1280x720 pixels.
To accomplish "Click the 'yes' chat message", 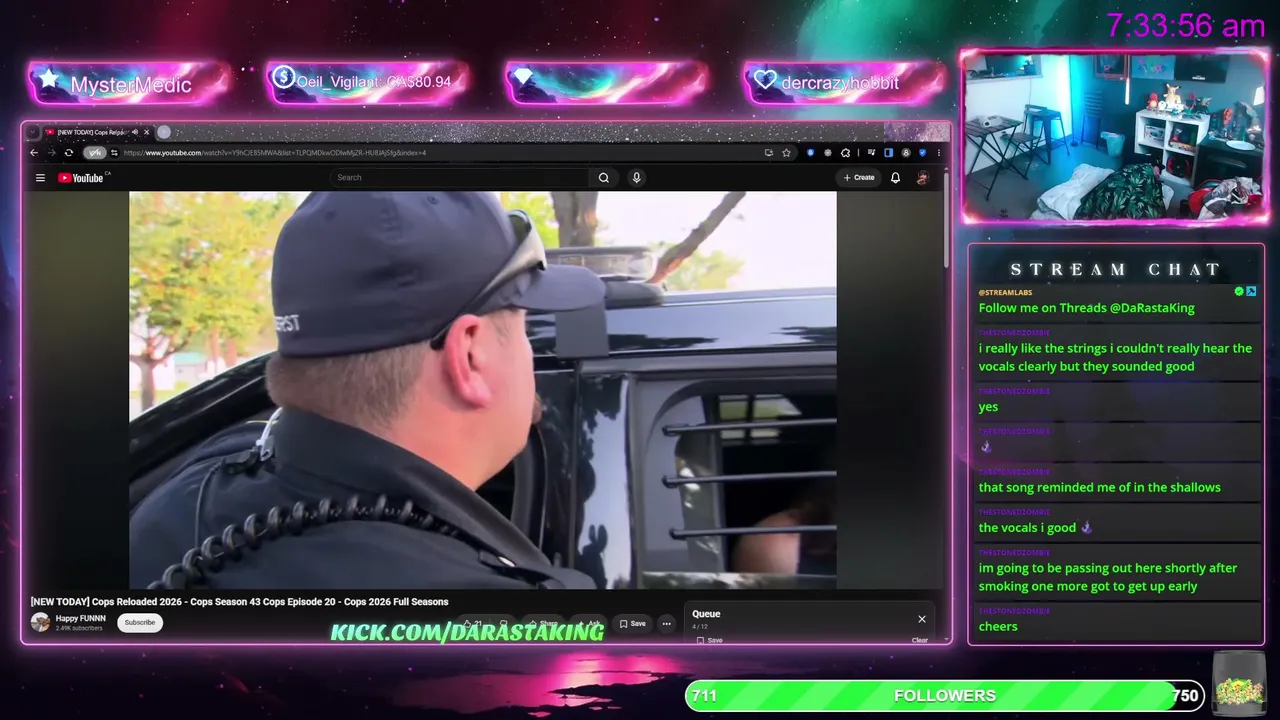I will click(x=989, y=407).
